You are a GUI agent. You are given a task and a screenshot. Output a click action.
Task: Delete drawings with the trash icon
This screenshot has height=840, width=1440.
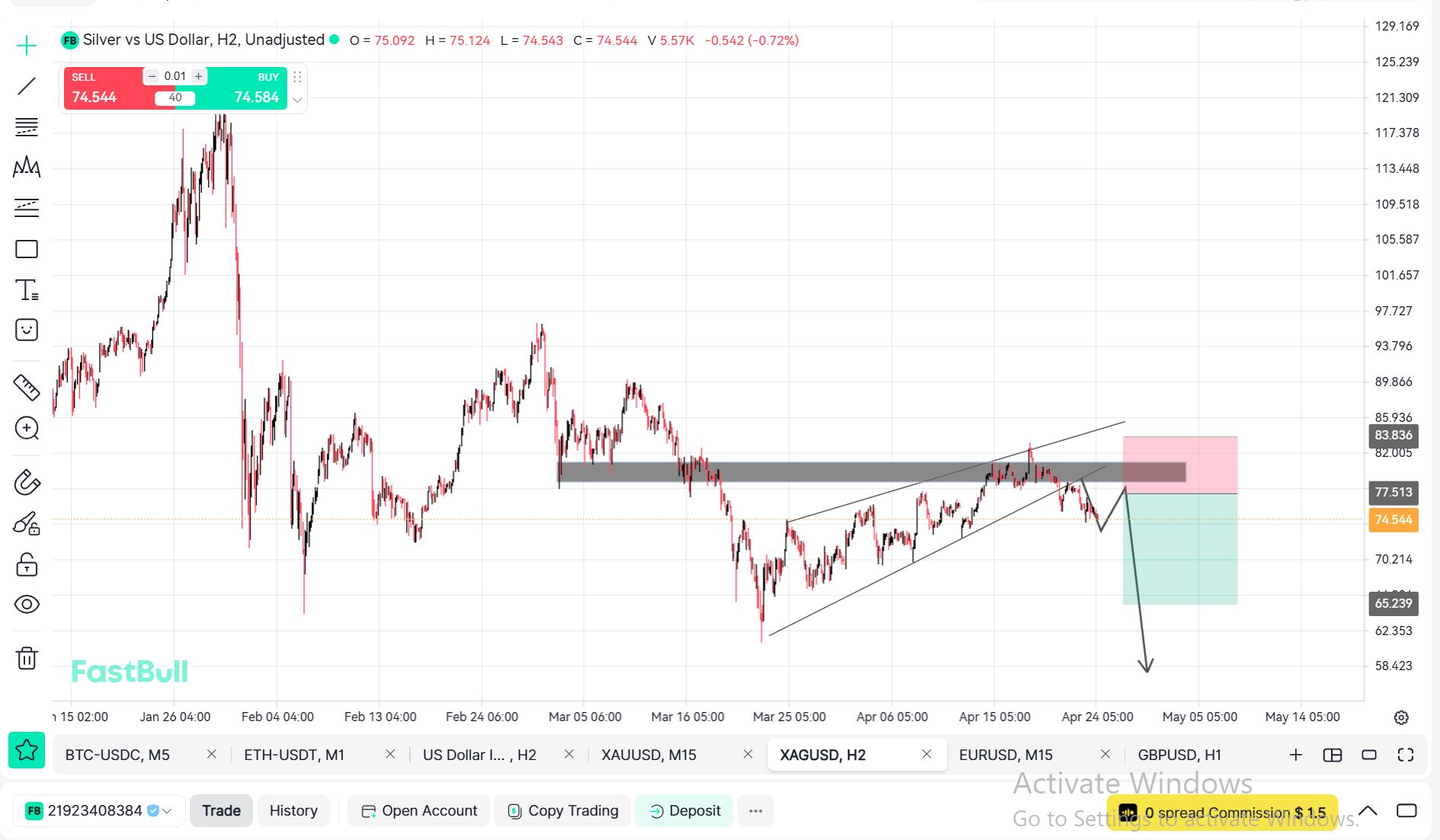click(x=27, y=658)
